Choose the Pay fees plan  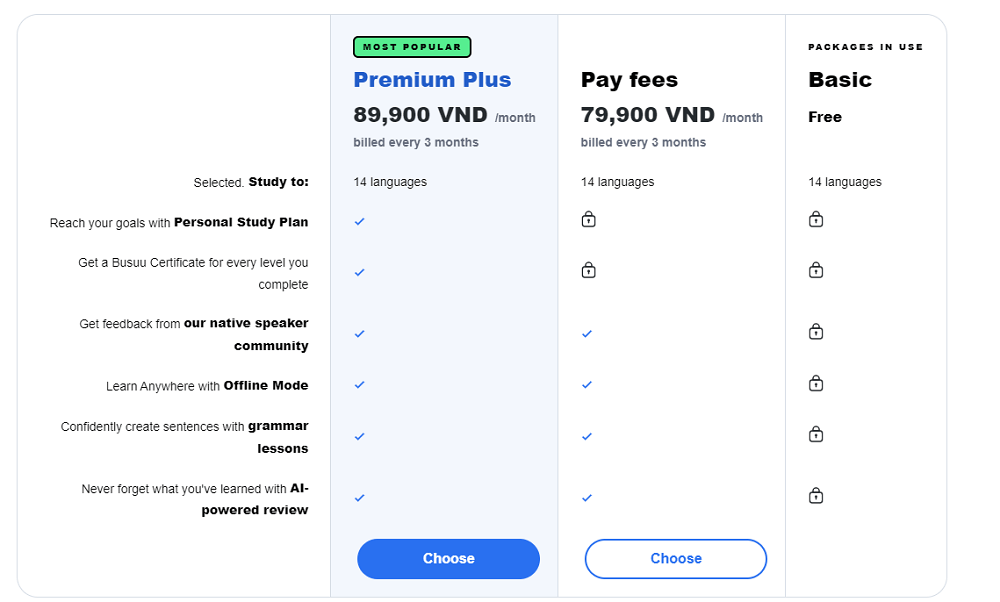pyautogui.click(x=675, y=559)
